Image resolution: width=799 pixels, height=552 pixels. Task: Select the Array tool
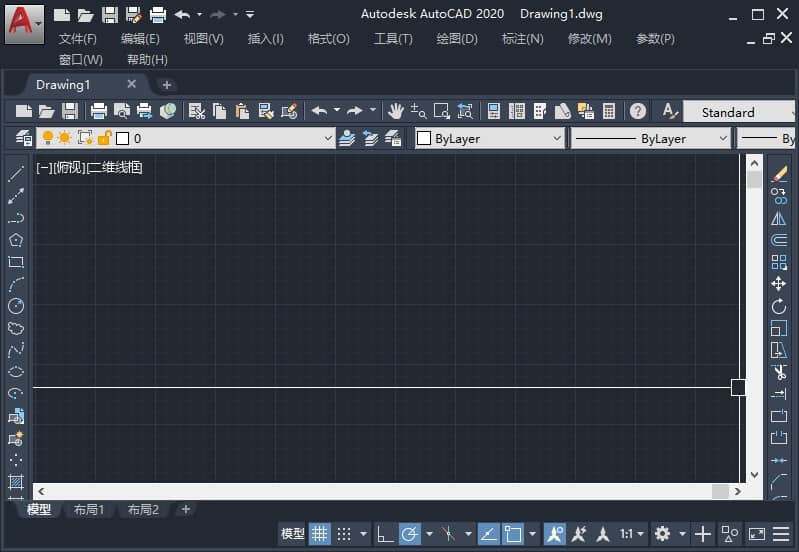[x=779, y=262]
